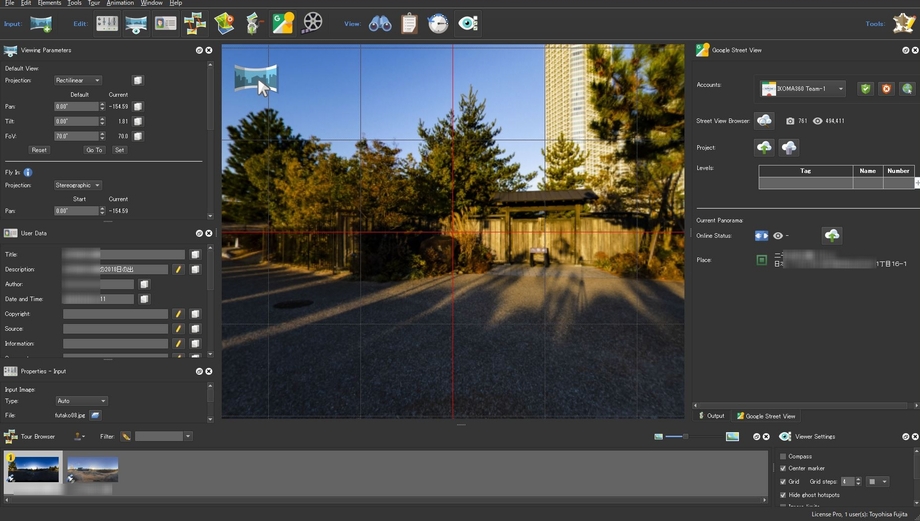This screenshot has height=521, width=920.
Task: Uncheck the Center marker checkbox
Action: tap(783, 468)
